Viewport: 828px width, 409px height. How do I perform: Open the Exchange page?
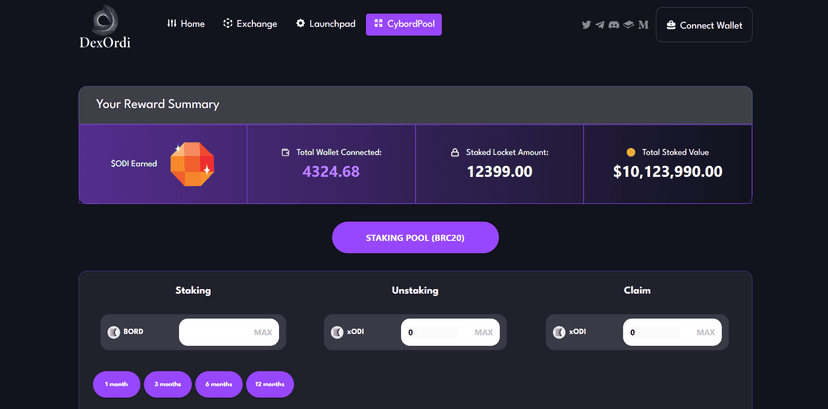[x=250, y=24]
